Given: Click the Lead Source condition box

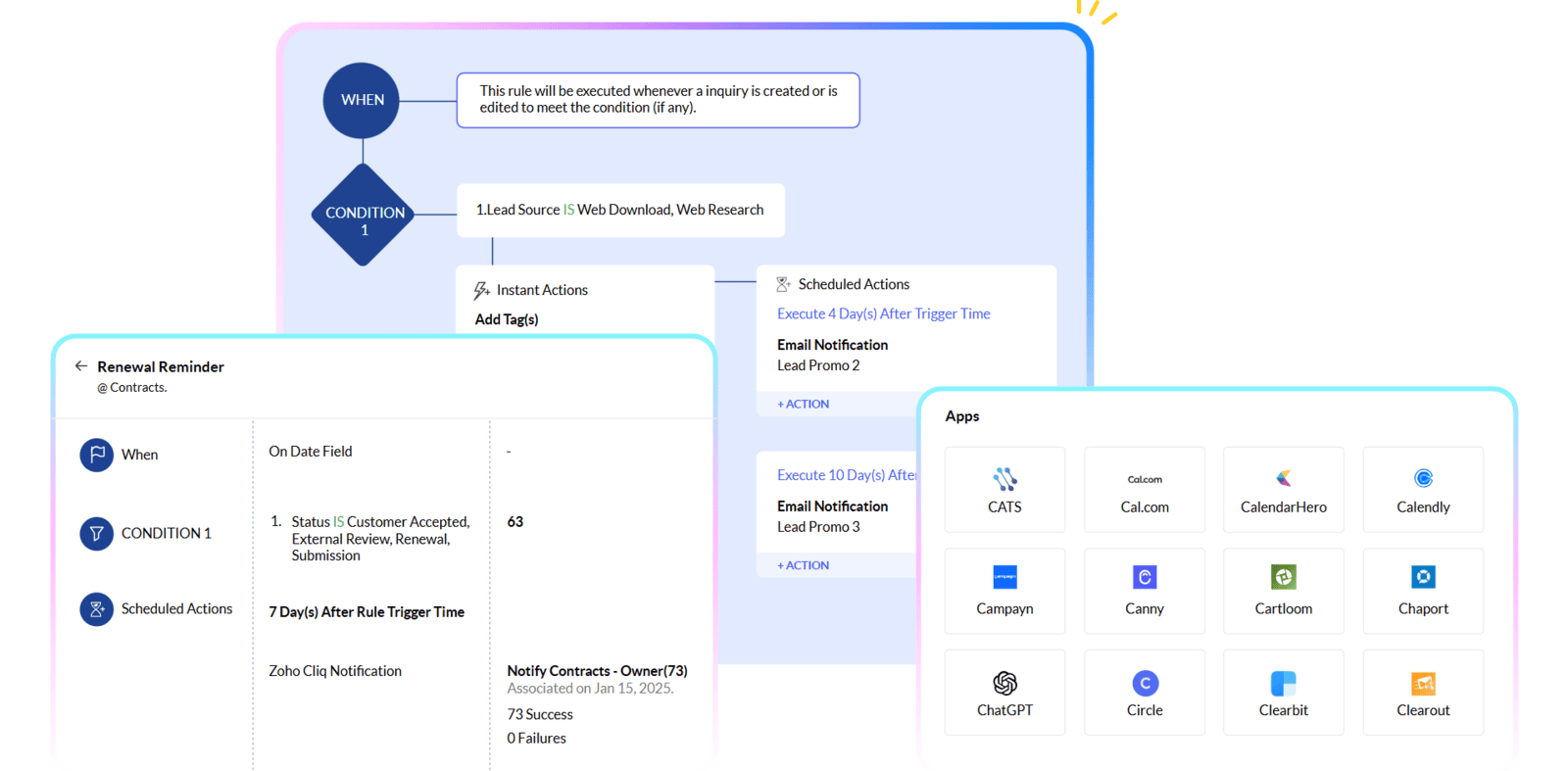Looking at the screenshot, I should click(x=620, y=211).
